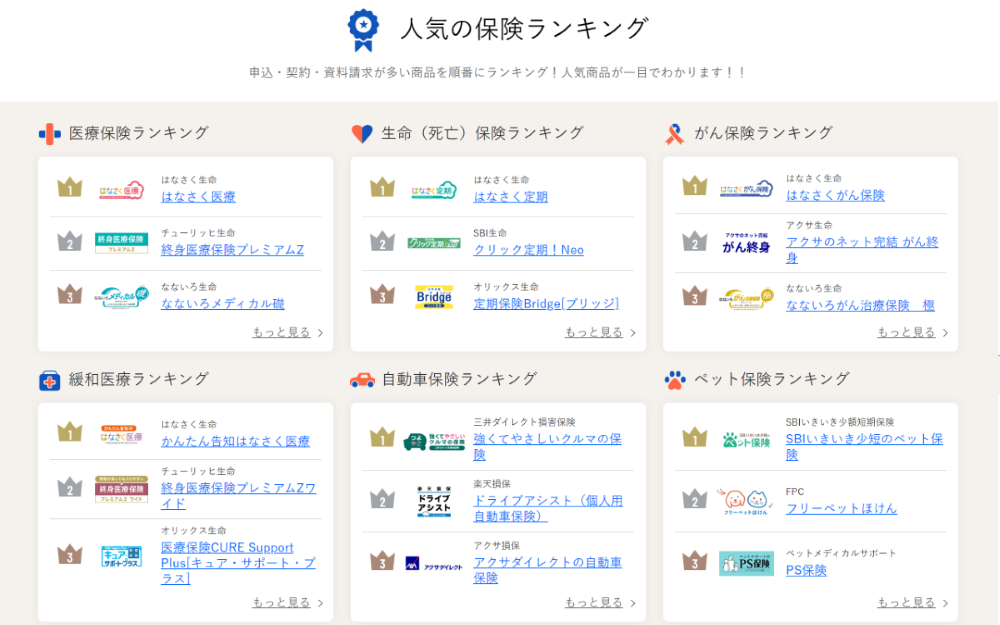Show more in ペット保険ランキング

pyautogui.click(x=912, y=603)
